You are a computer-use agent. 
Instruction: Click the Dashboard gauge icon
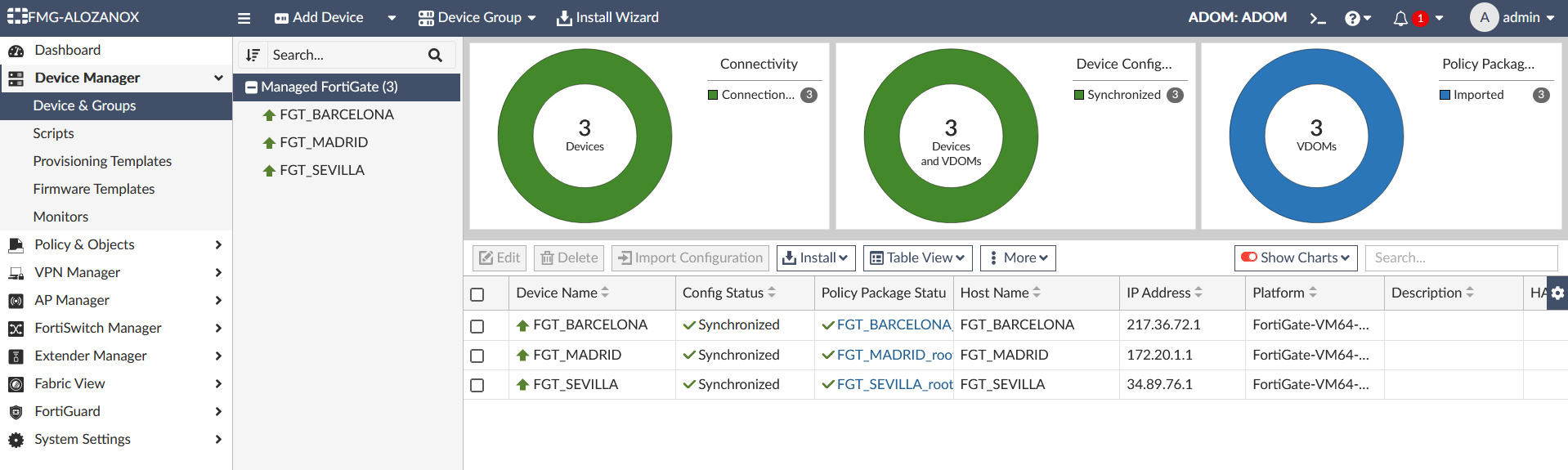click(x=16, y=51)
